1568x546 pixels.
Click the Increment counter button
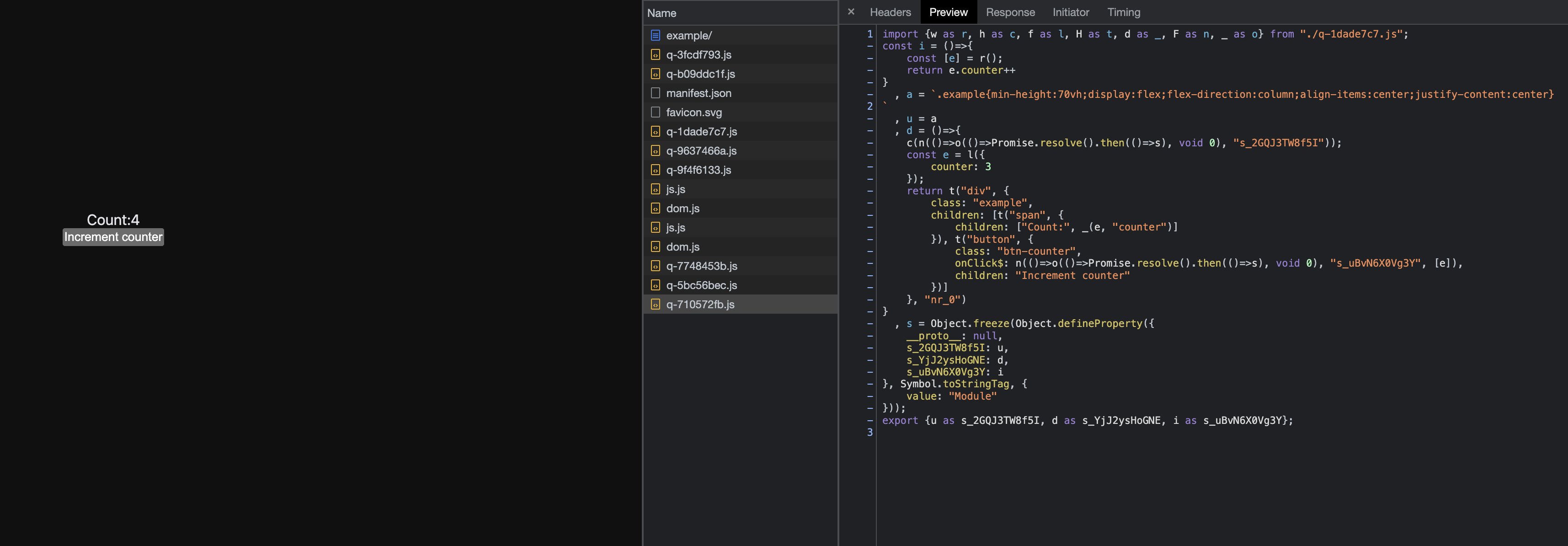pyautogui.click(x=113, y=237)
